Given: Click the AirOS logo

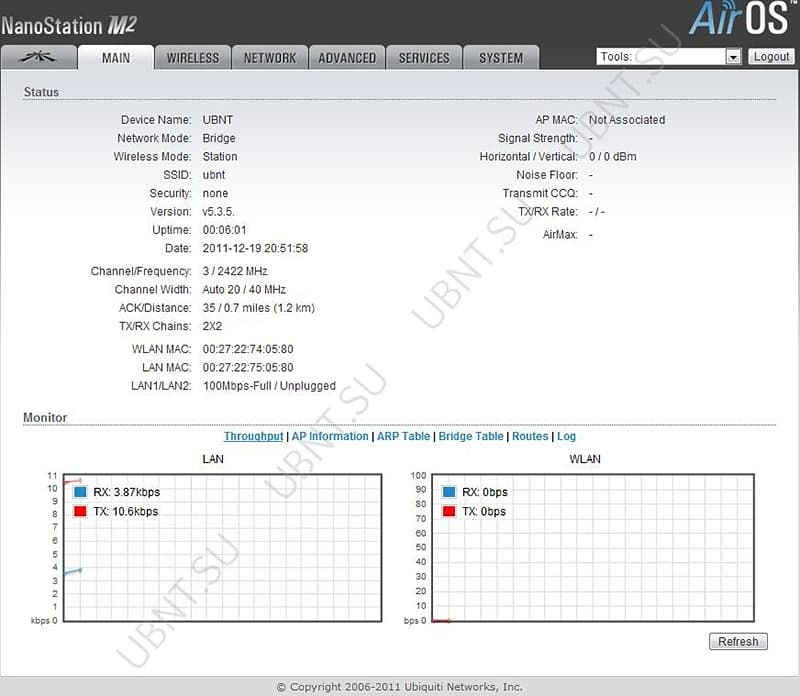Looking at the screenshot, I should coord(742,18).
